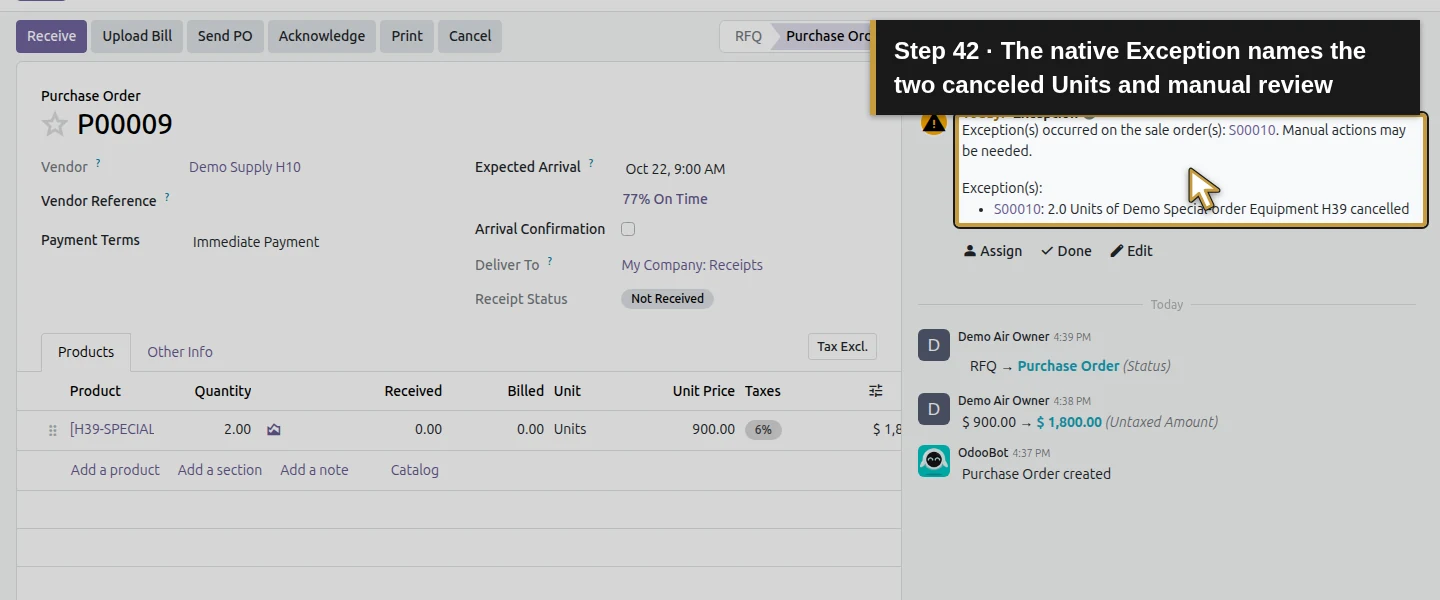
Task: Switch to the Other Info tab
Action: tap(180, 352)
